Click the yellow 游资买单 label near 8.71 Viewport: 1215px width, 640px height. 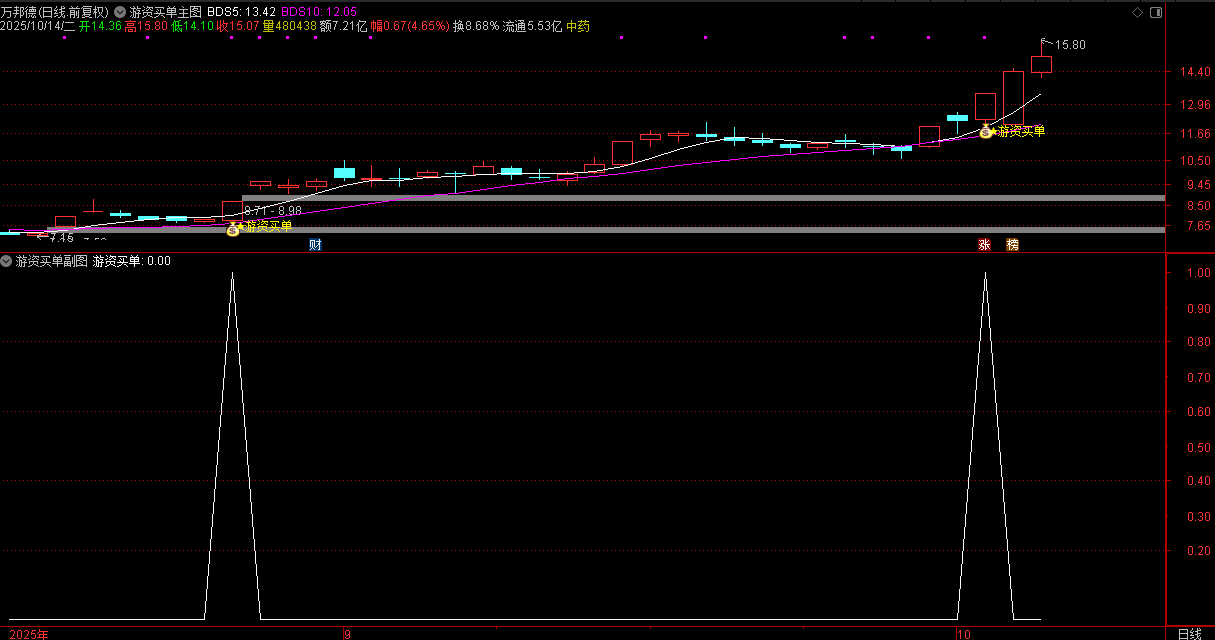click(x=267, y=227)
